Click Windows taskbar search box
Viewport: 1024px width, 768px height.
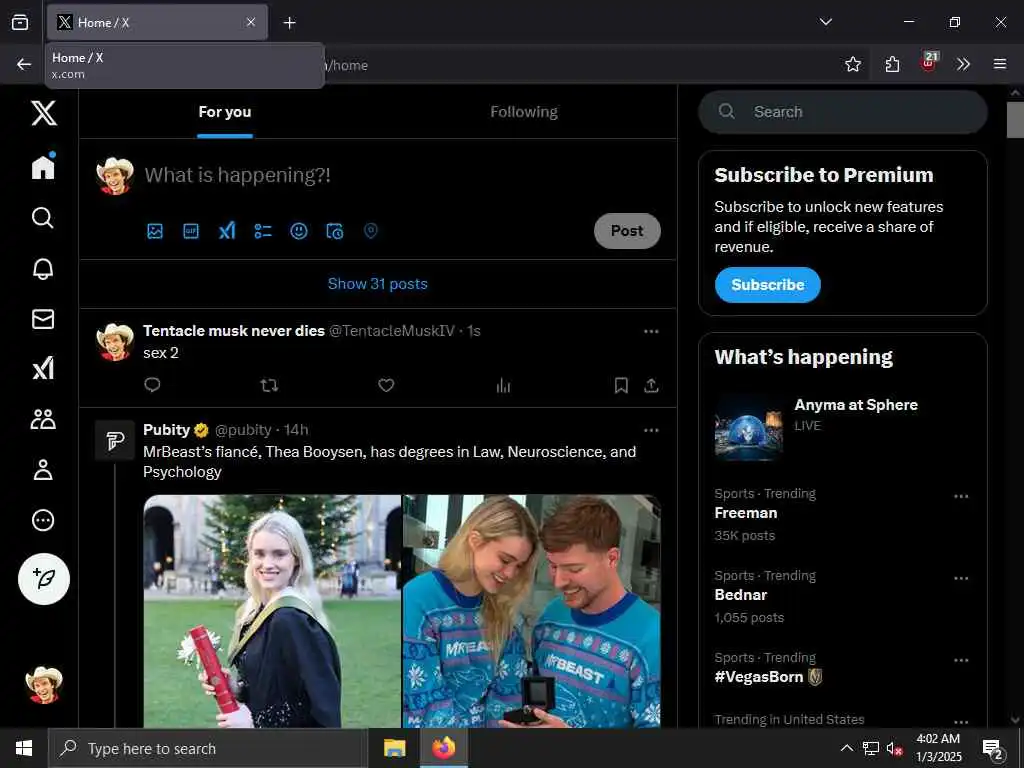pos(208,748)
